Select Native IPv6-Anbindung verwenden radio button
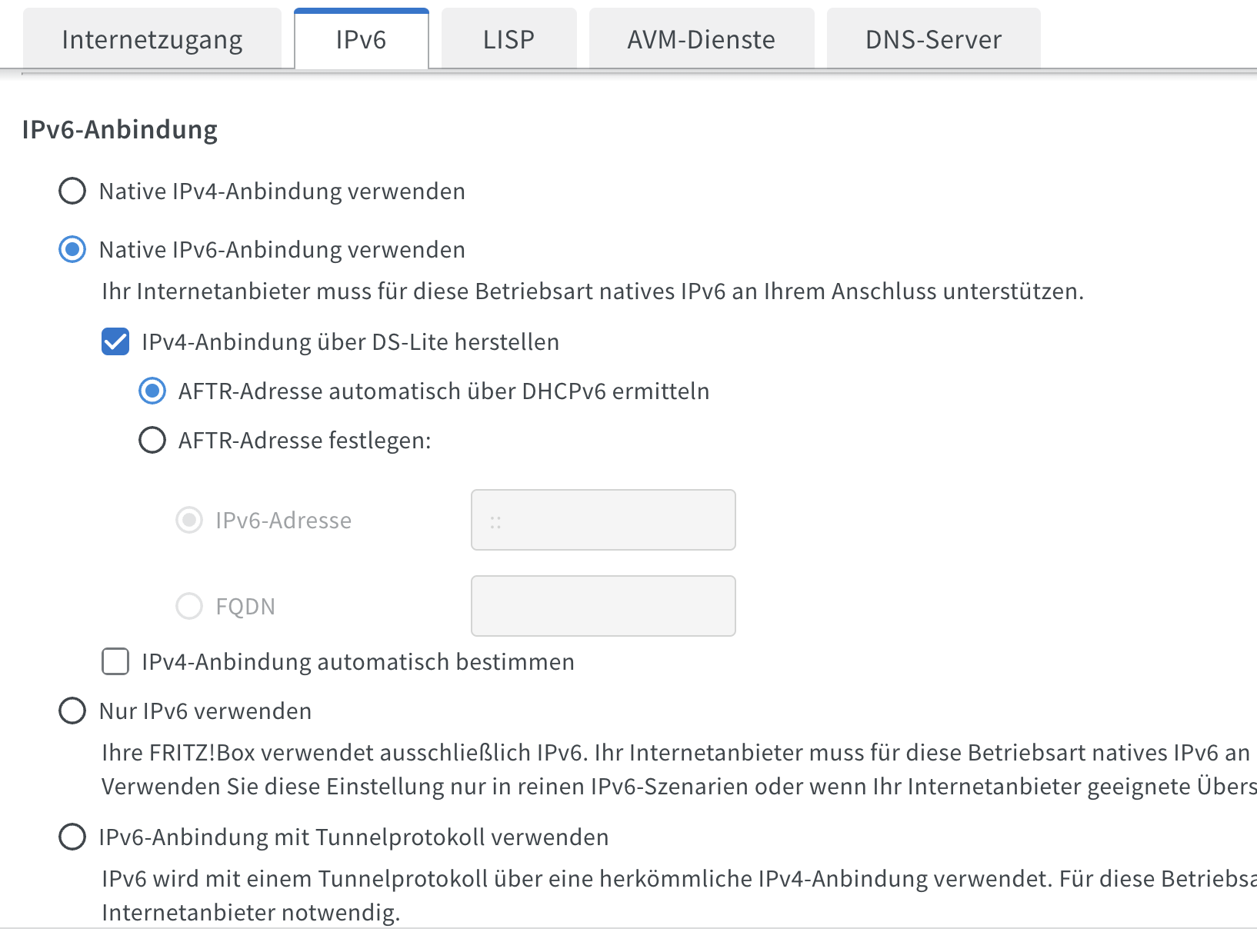The height and width of the screenshot is (952, 1257). (72, 249)
